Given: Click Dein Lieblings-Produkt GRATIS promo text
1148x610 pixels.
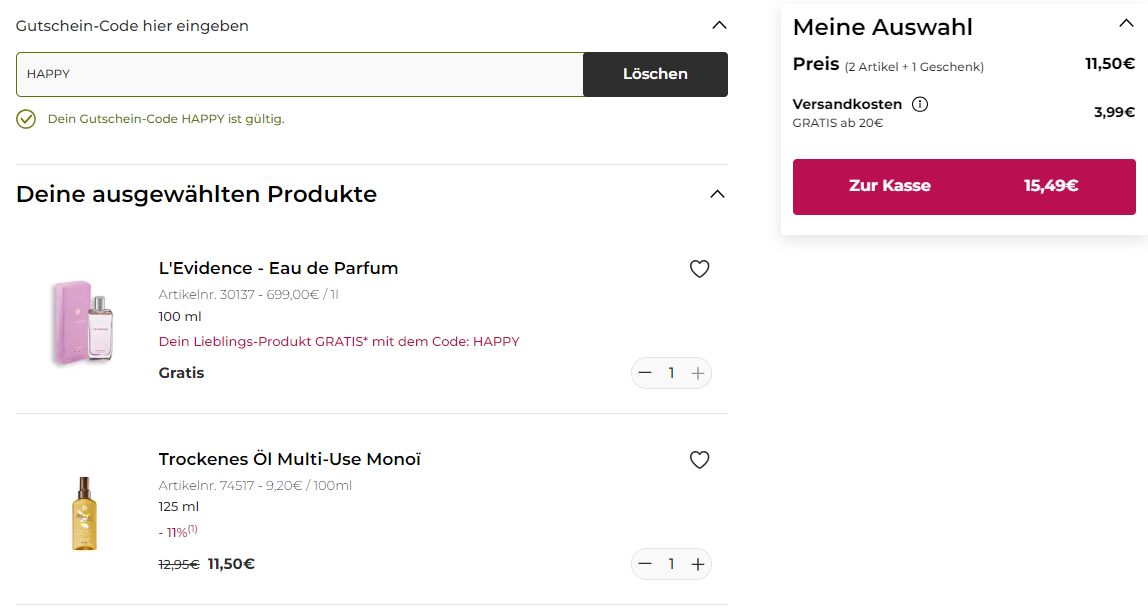Looking at the screenshot, I should pyautogui.click(x=339, y=341).
